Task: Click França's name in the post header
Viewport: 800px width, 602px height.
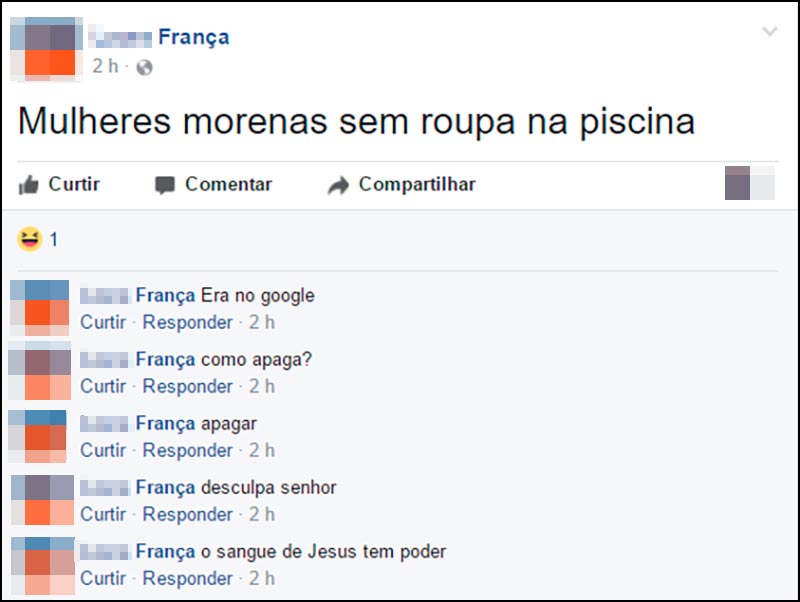Action: coord(195,36)
